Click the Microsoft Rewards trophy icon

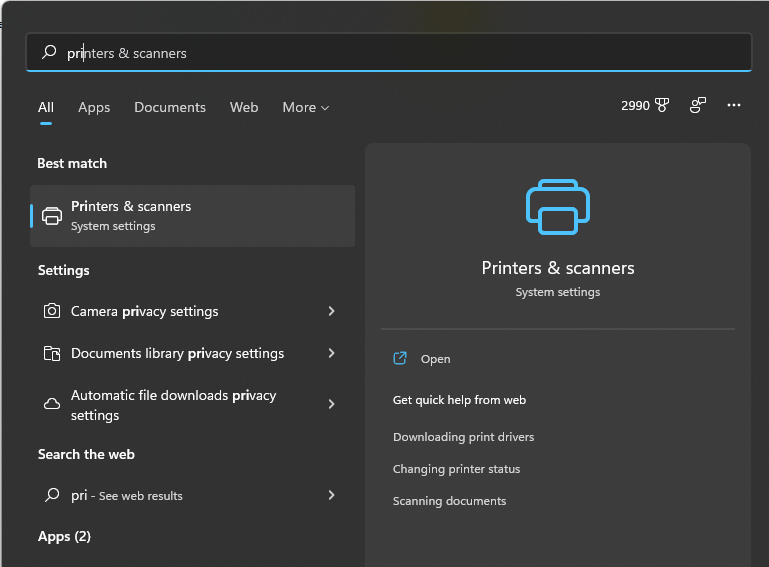point(662,105)
